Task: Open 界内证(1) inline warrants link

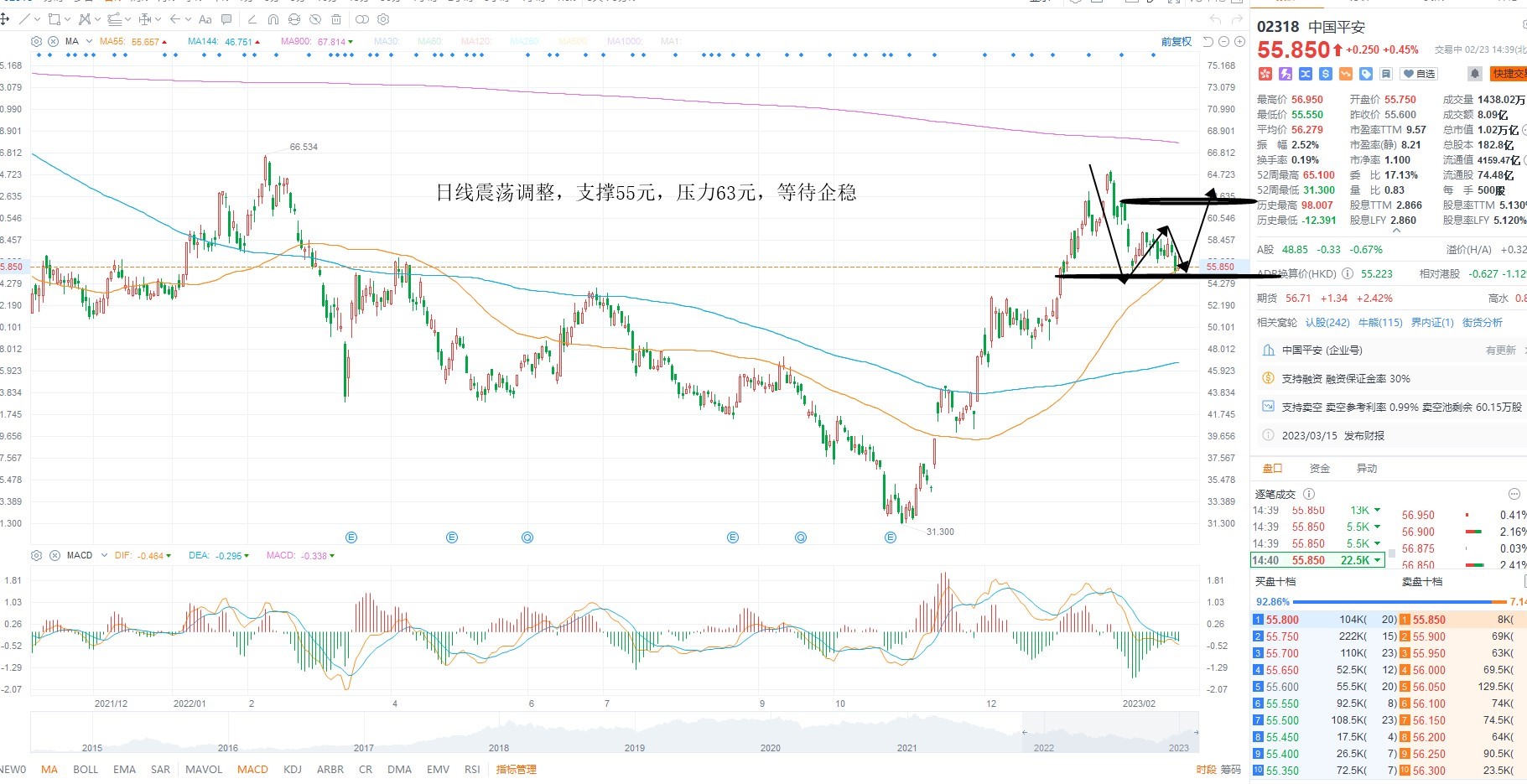Action: point(1432,323)
